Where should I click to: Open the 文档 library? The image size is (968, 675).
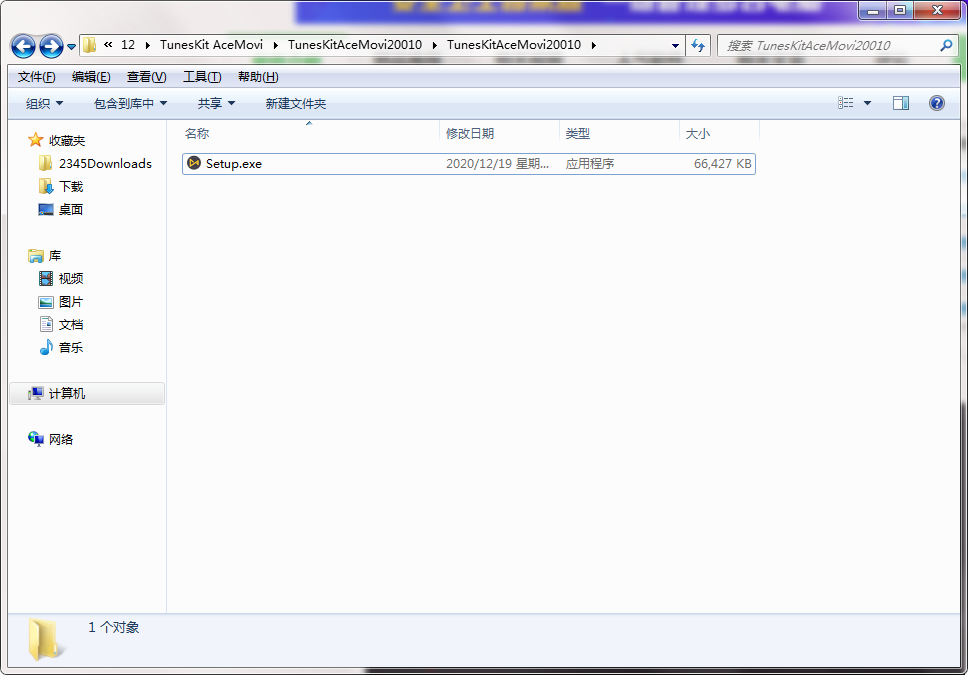70,325
